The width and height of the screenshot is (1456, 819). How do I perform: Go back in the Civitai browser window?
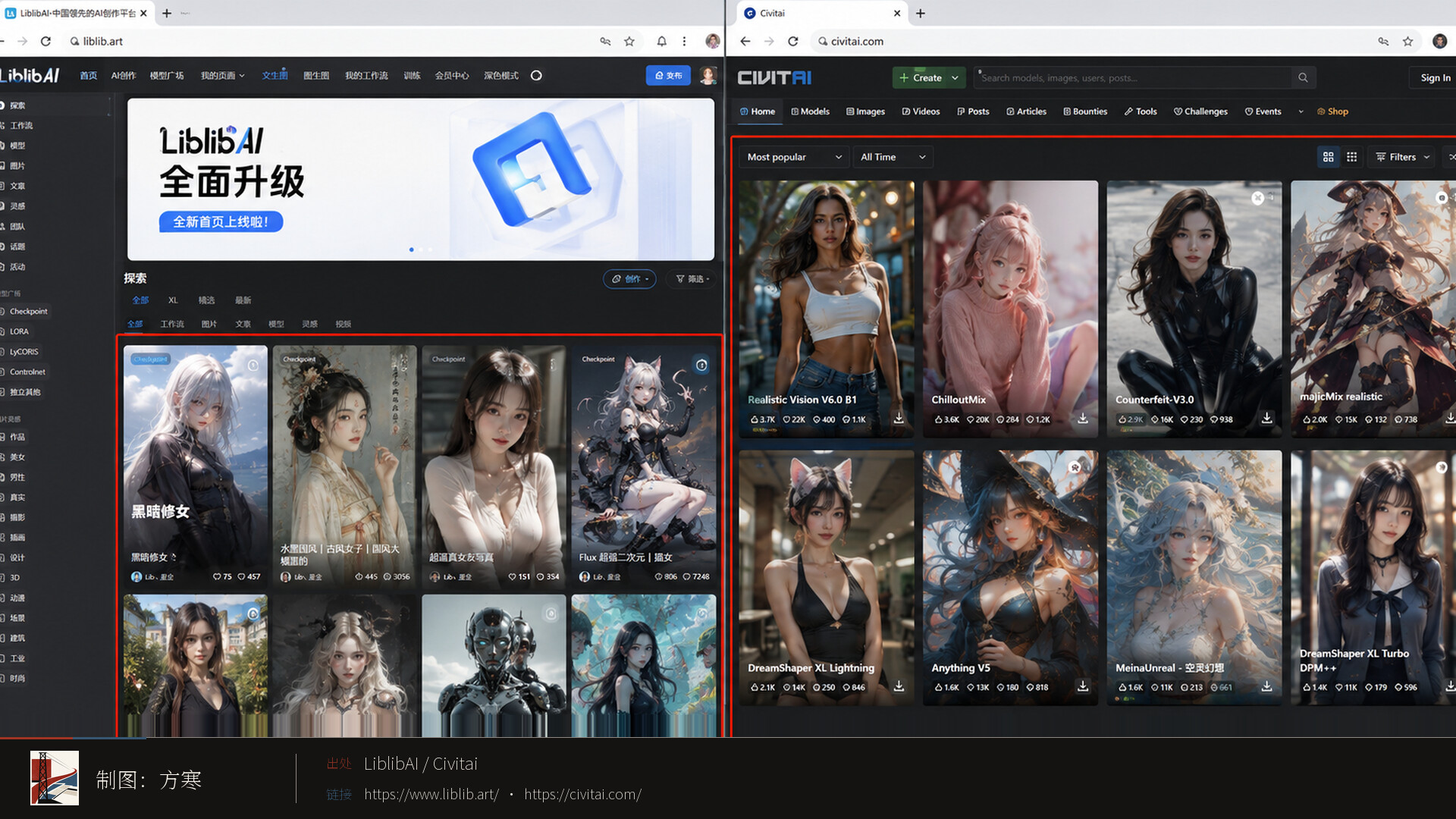(745, 42)
